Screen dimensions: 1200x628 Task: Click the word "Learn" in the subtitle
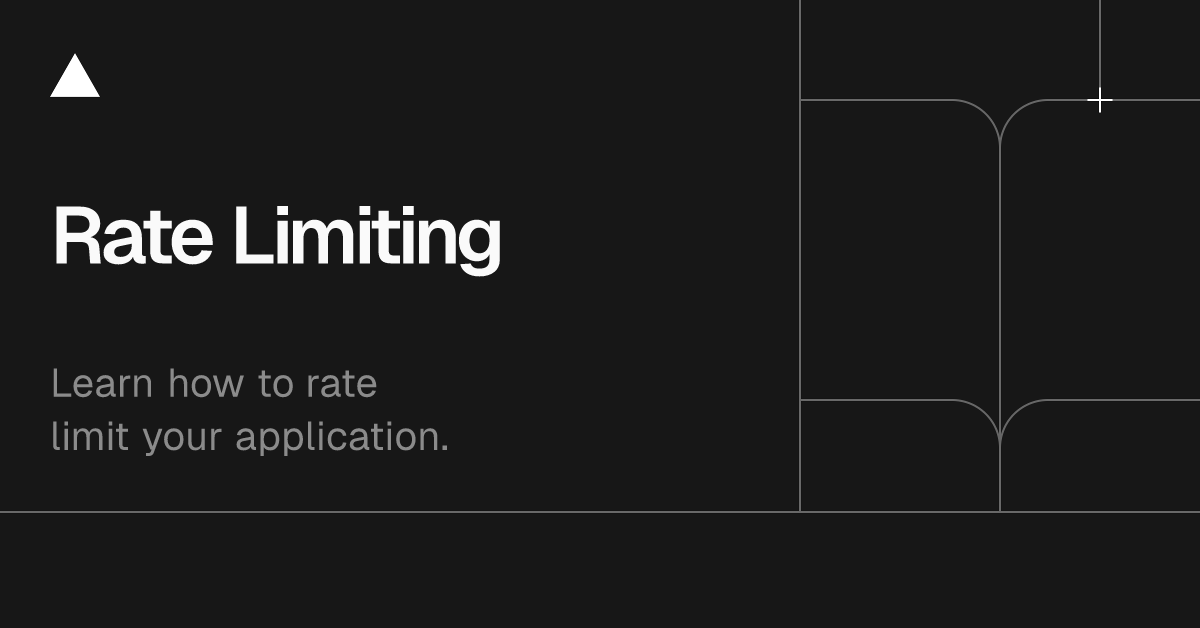pos(102,384)
